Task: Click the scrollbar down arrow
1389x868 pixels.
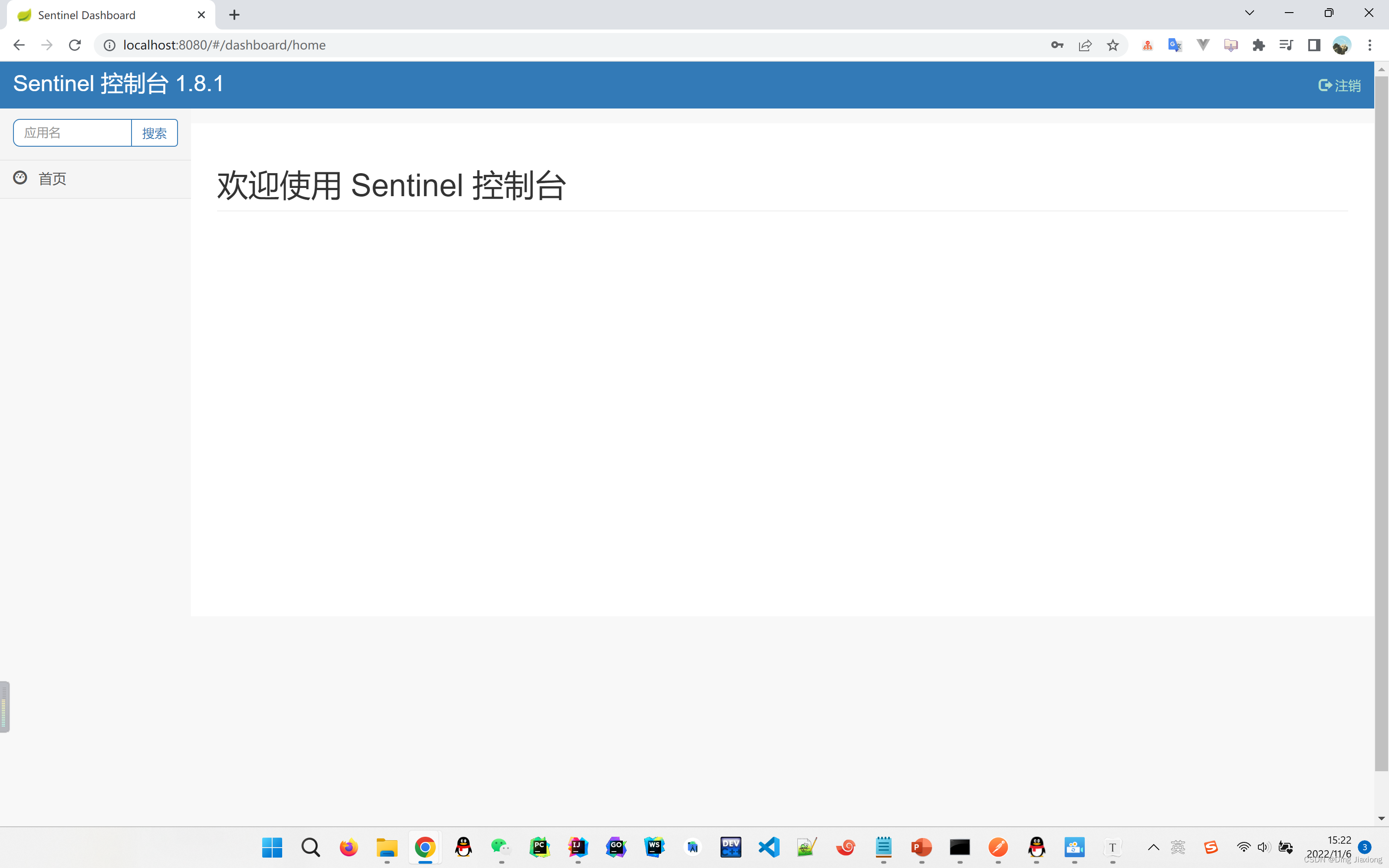Action: coord(1382,819)
